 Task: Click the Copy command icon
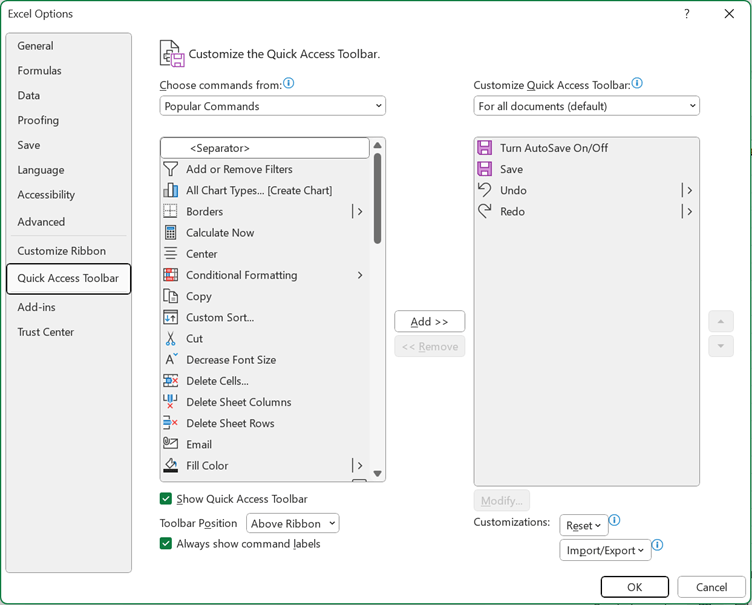(x=170, y=296)
